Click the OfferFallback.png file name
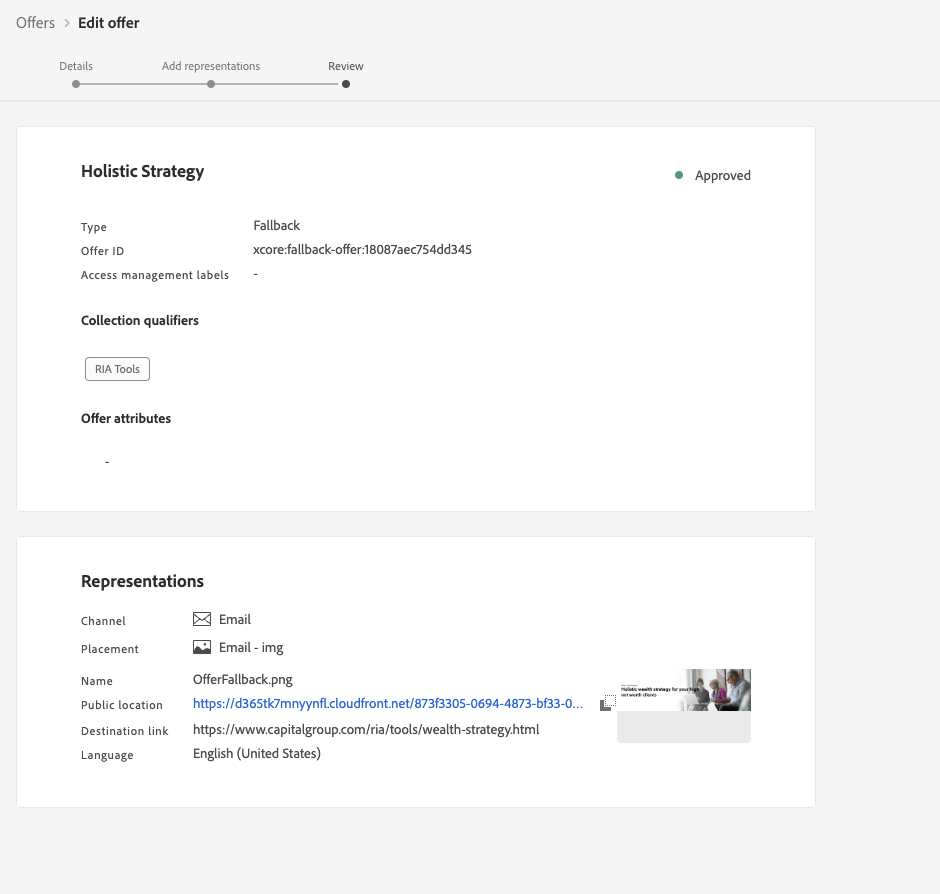This screenshot has height=894, width=940. point(243,679)
